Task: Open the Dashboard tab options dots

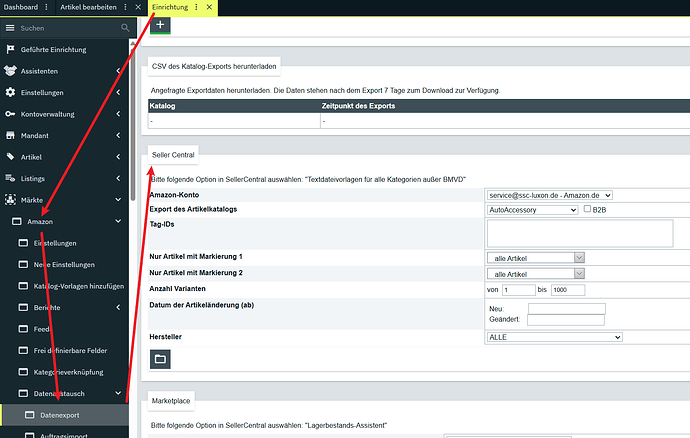Action: [x=47, y=7]
